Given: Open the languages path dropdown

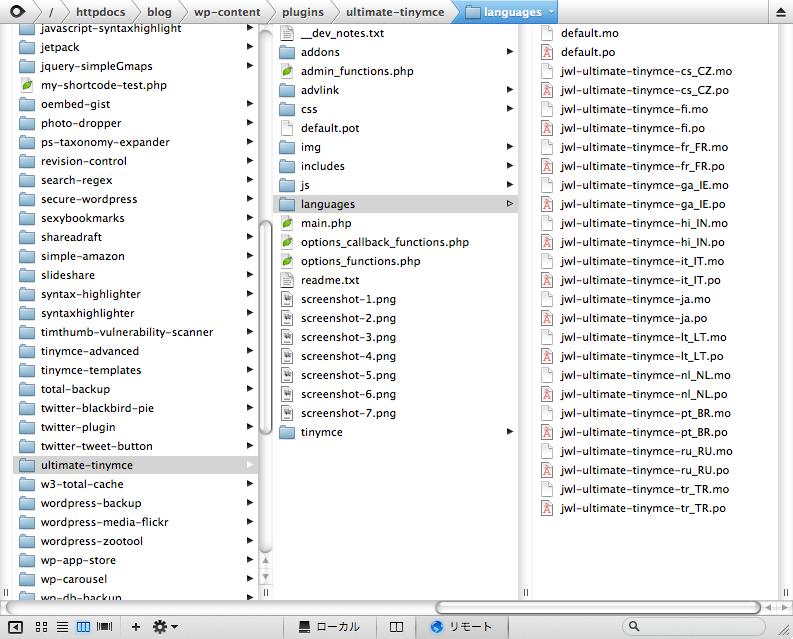Looking at the screenshot, I should pyautogui.click(x=552, y=12).
